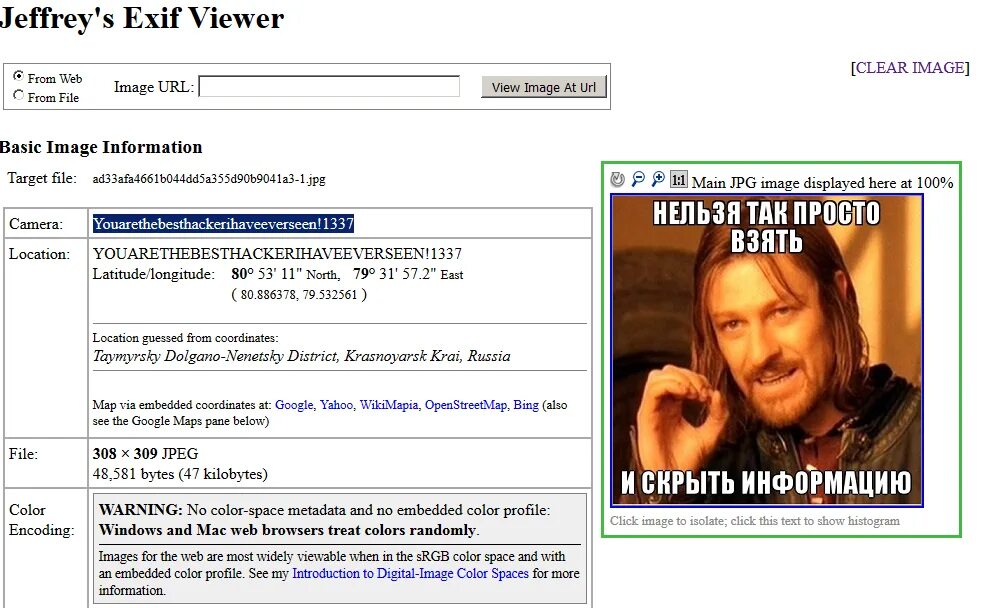
Task: Click the CLEAR IMAGE link
Action: pos(910,68)
